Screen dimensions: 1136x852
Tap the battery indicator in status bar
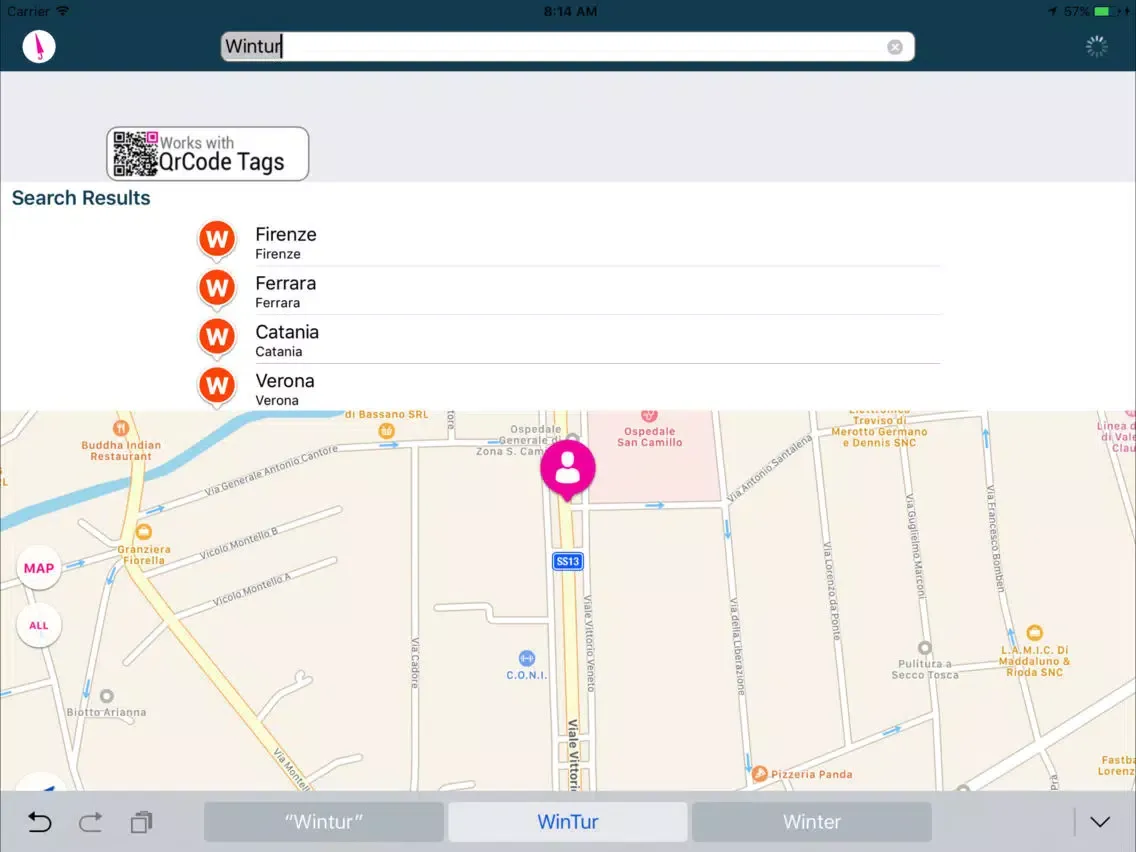pos(1102,12)
